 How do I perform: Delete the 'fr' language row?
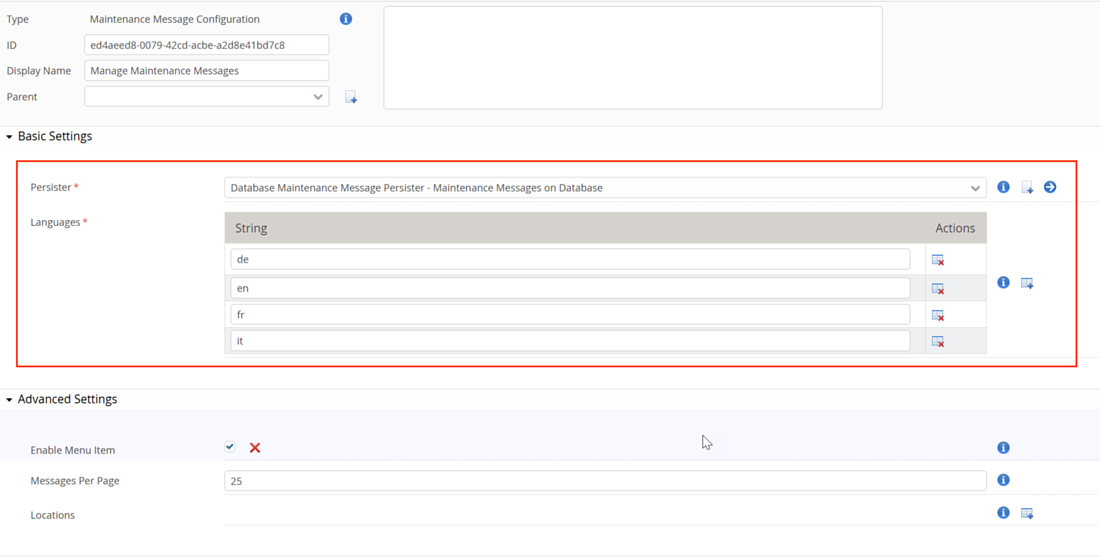(x=938, y=315)
